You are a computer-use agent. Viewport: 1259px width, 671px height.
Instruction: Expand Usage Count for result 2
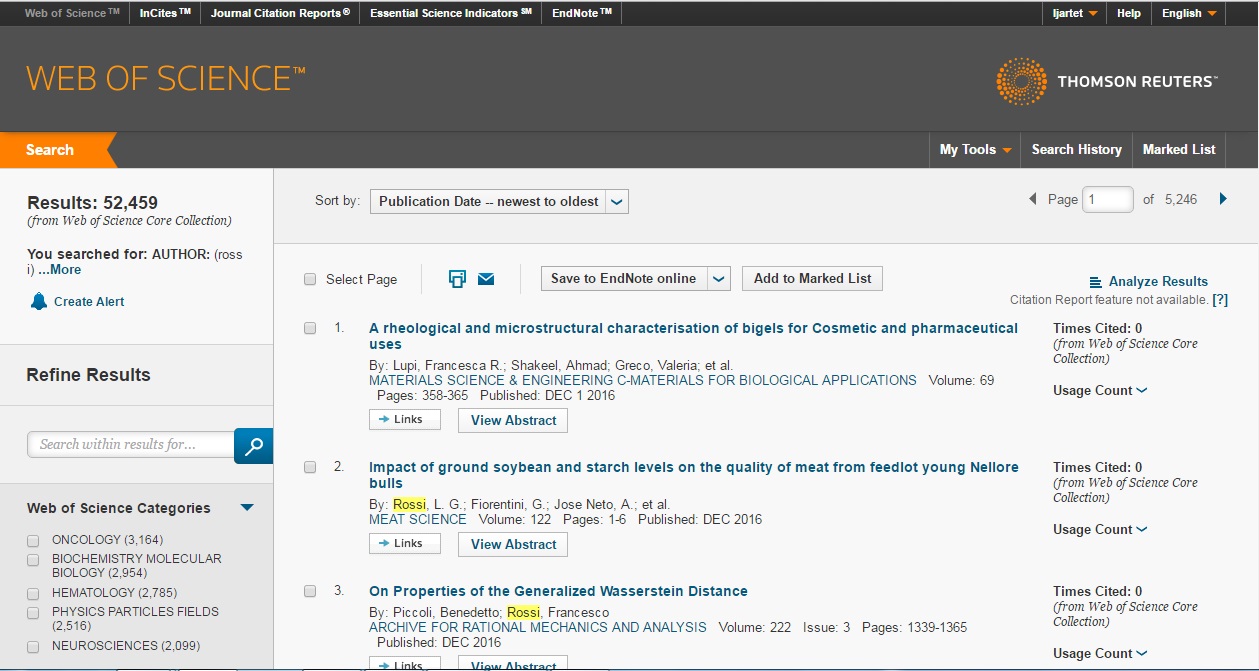(x=1100, y=529)
